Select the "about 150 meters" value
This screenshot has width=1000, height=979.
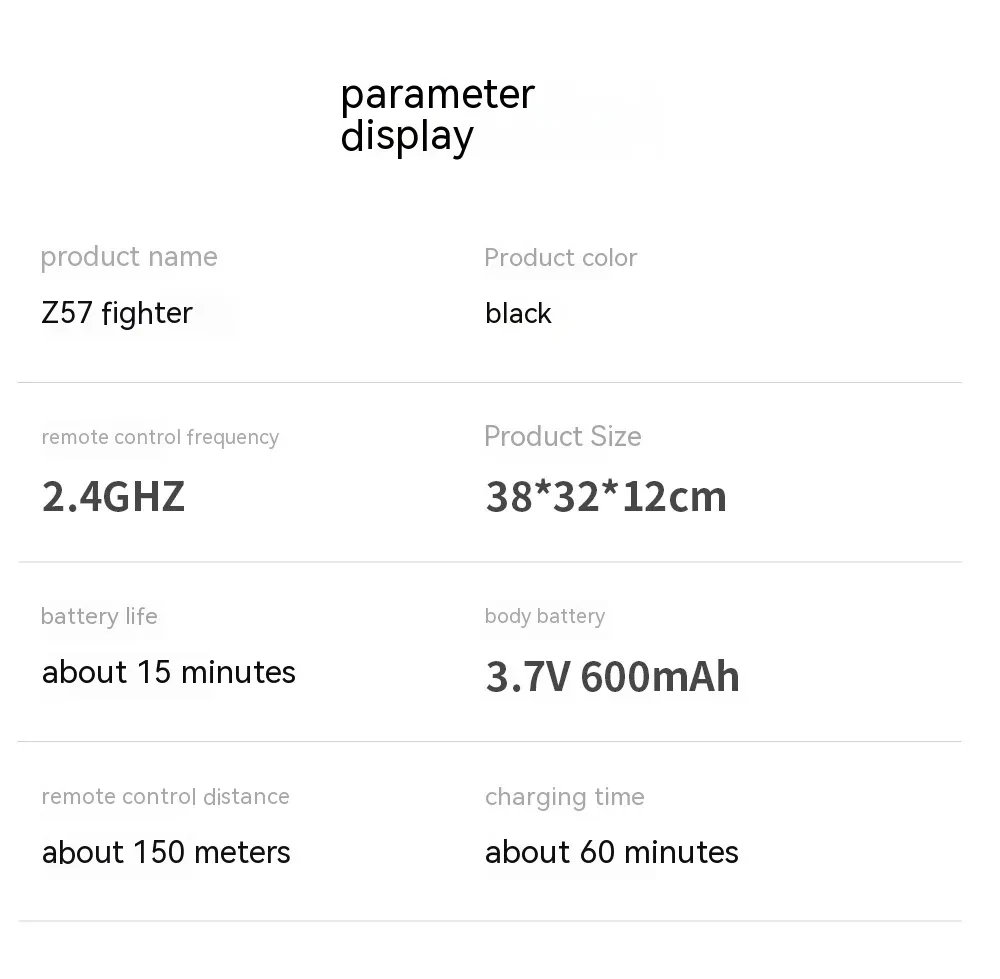tap(166, 852)
